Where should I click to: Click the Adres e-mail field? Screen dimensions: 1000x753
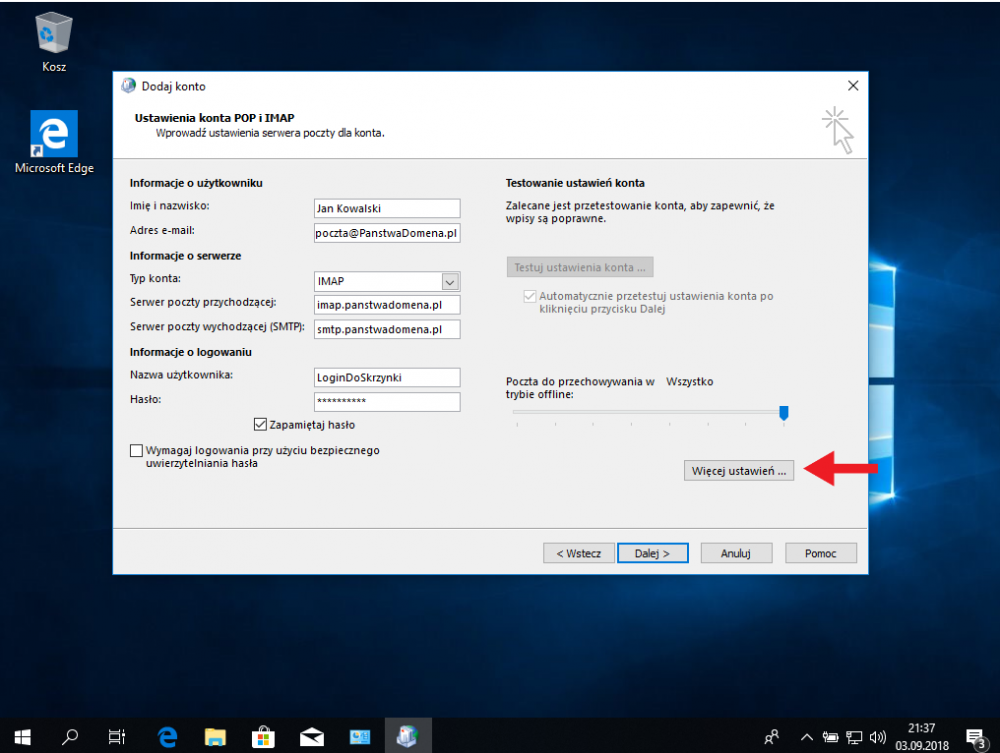(x=386, y=233)
